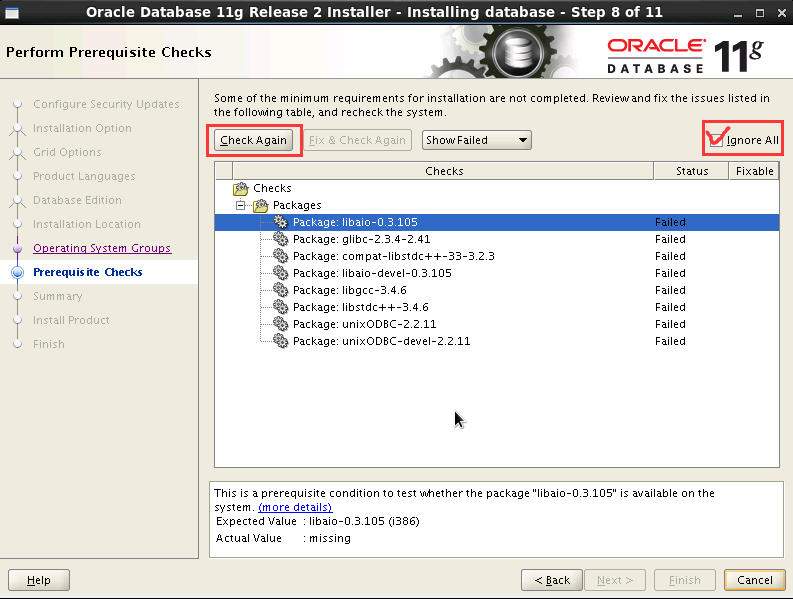Click the Actual Value missing text
This screenshot has height=599, width=793.
click(x=330, y=538)
